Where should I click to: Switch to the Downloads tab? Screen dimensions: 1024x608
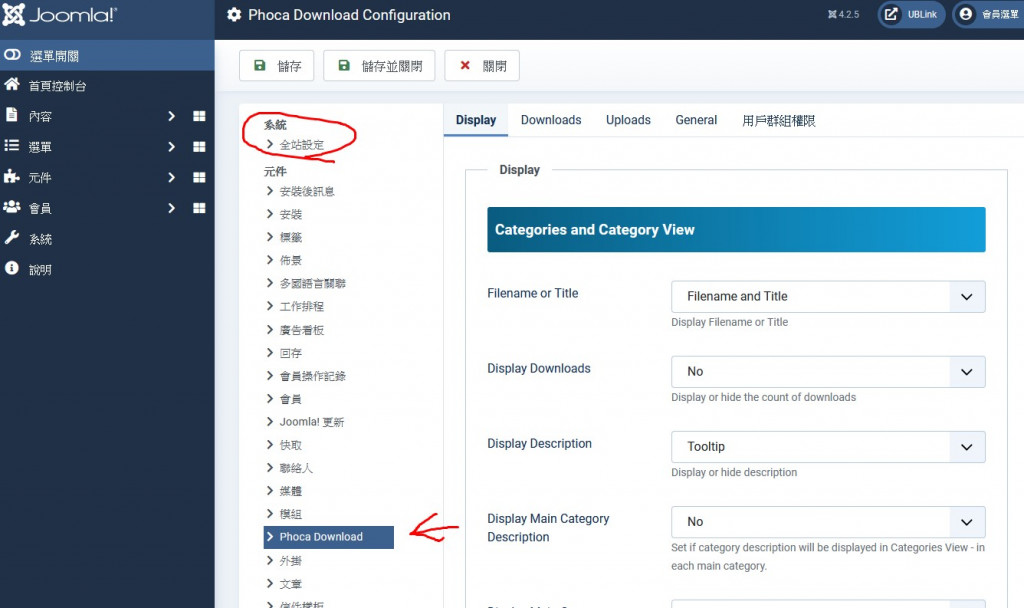[x=551, y=120]
